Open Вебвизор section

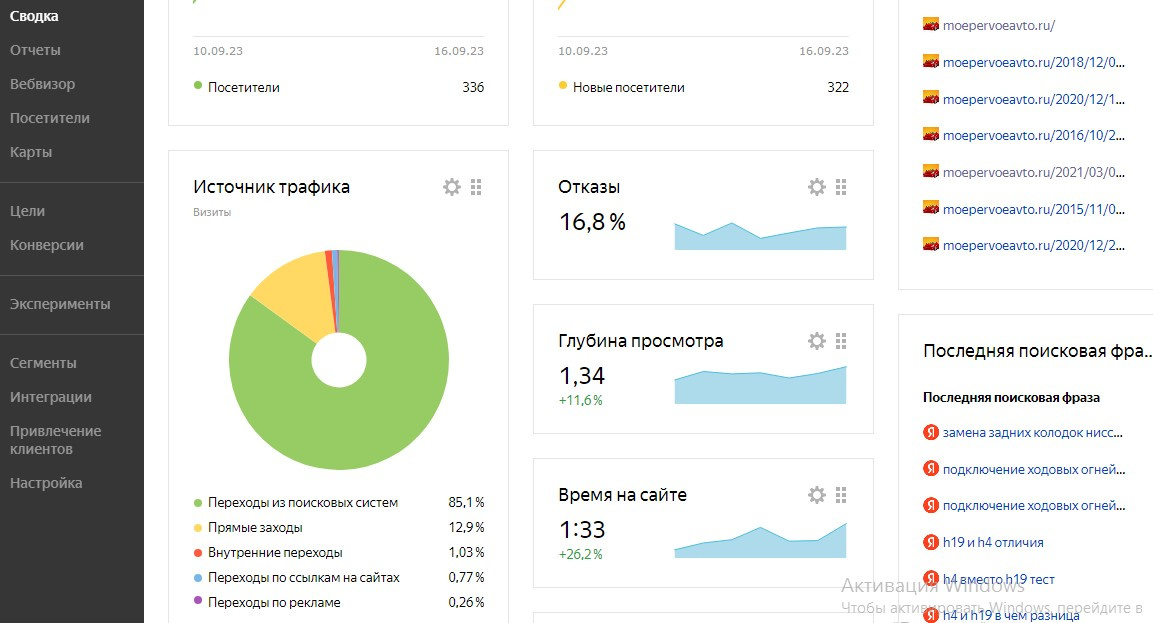click(x=43, y=84)
